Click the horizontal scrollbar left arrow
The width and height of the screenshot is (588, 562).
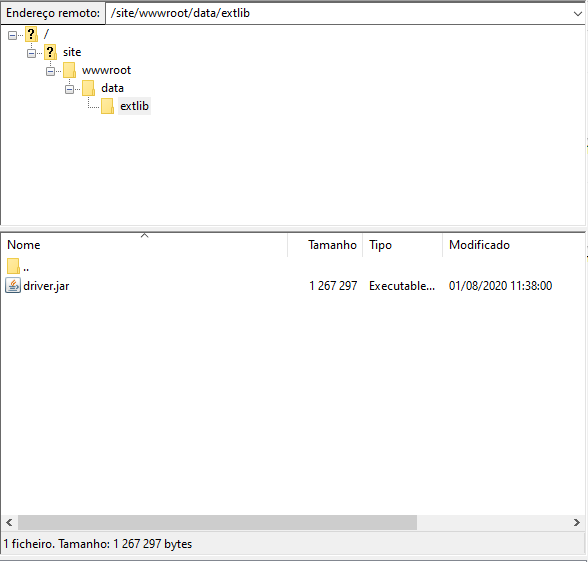pos(9,522)
